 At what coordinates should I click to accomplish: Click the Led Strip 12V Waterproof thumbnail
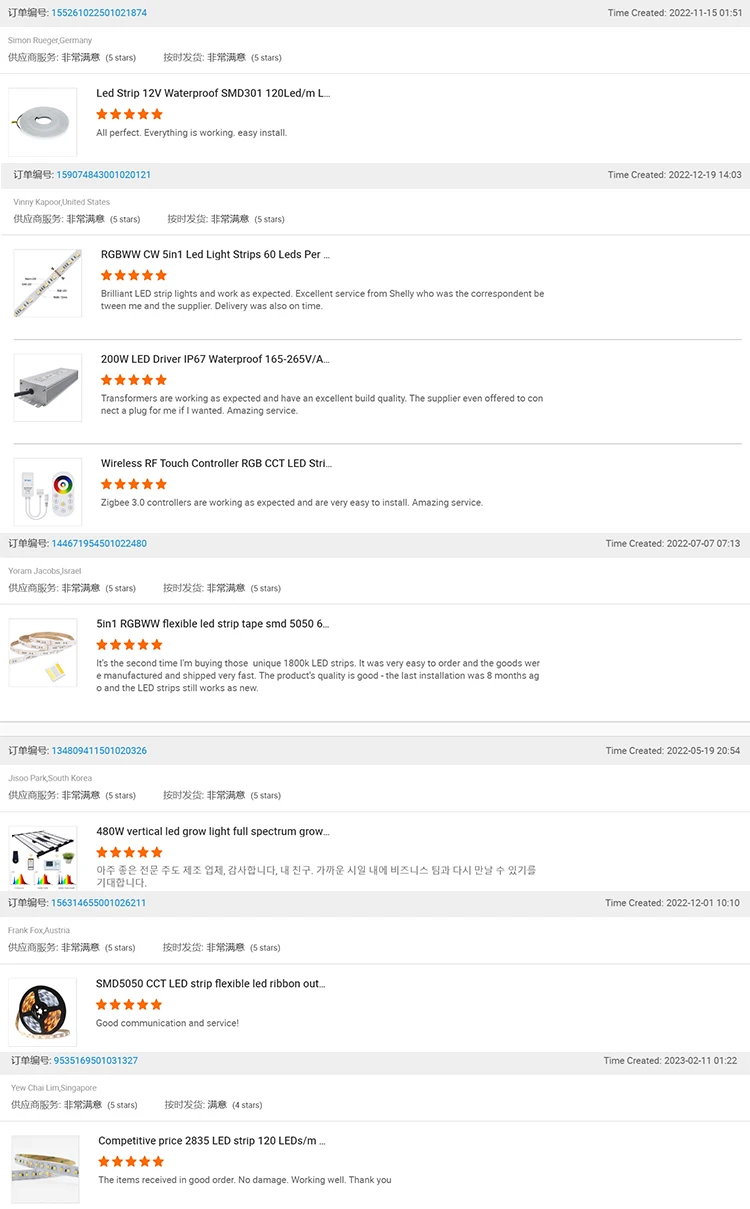(x=43, y=122)
